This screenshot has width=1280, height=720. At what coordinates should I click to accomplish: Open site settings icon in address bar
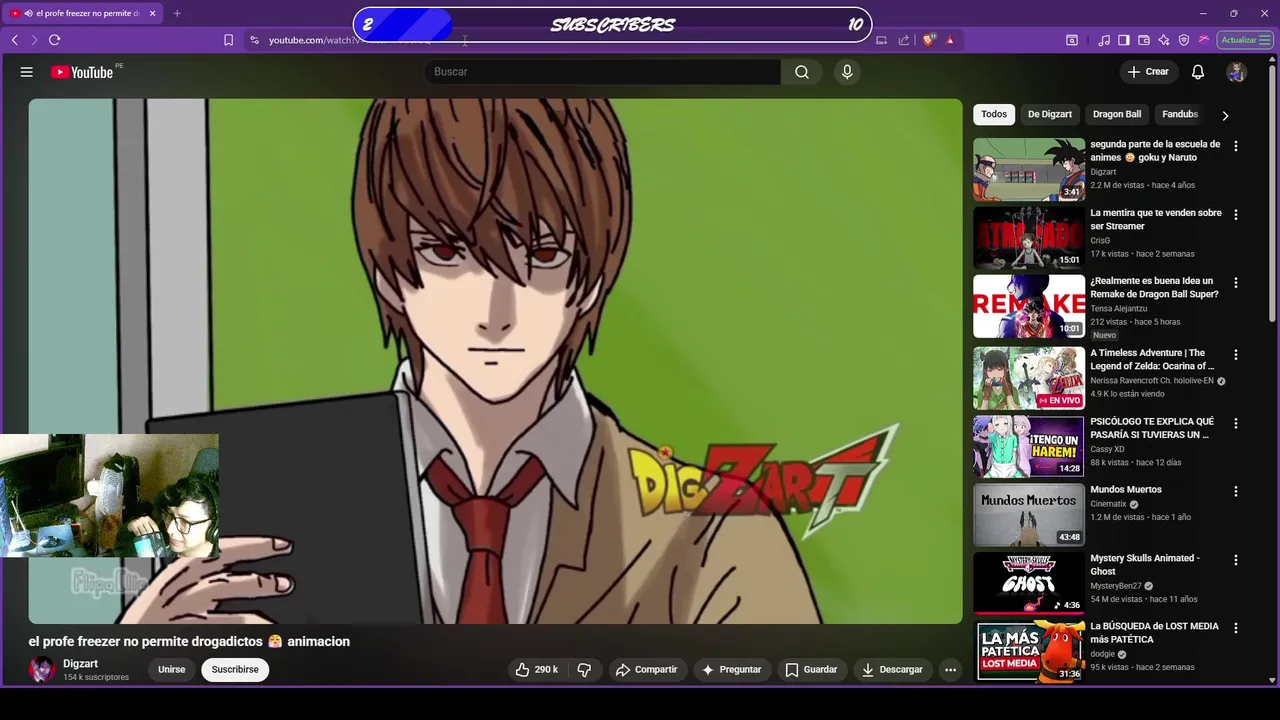[254, 40]
